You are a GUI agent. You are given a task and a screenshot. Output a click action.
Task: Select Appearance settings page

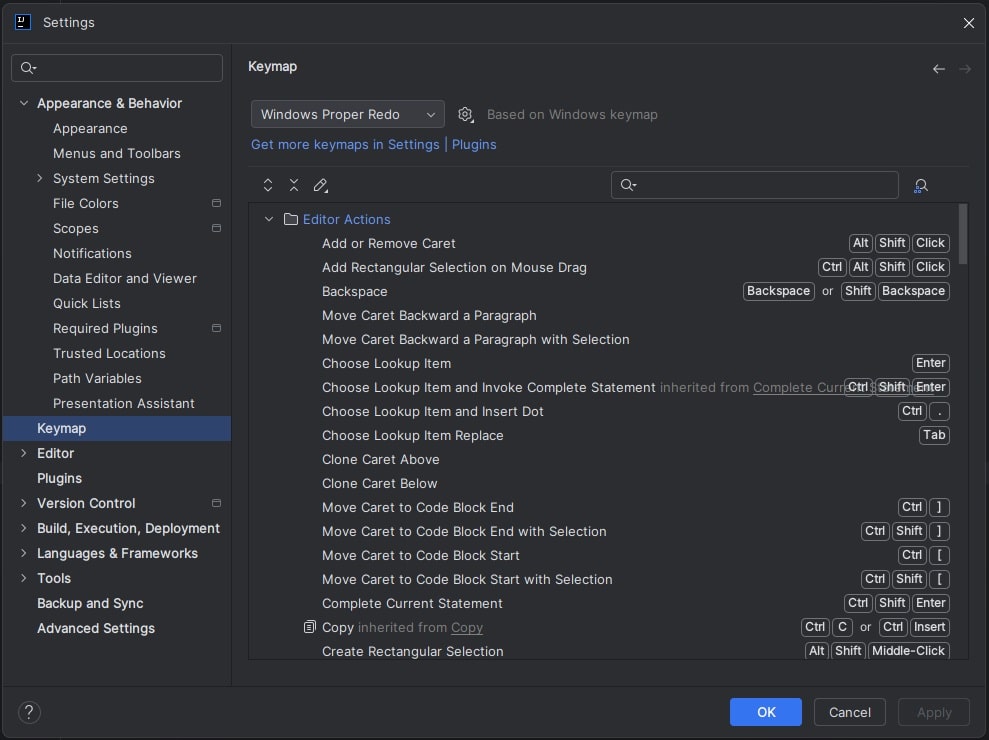point(90,128)
